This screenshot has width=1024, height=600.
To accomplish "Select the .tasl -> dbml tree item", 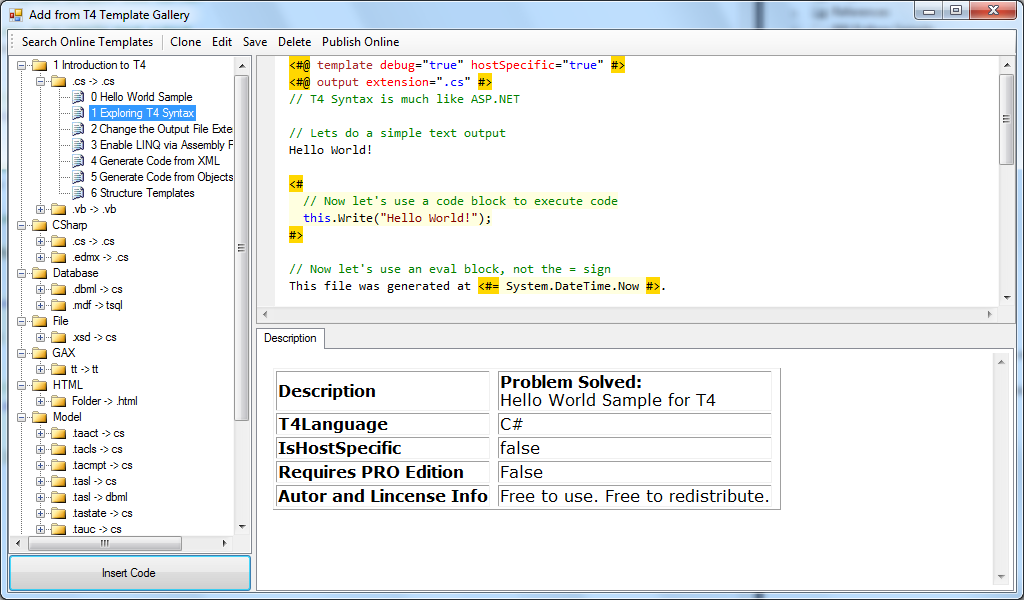I will (99, 497).
